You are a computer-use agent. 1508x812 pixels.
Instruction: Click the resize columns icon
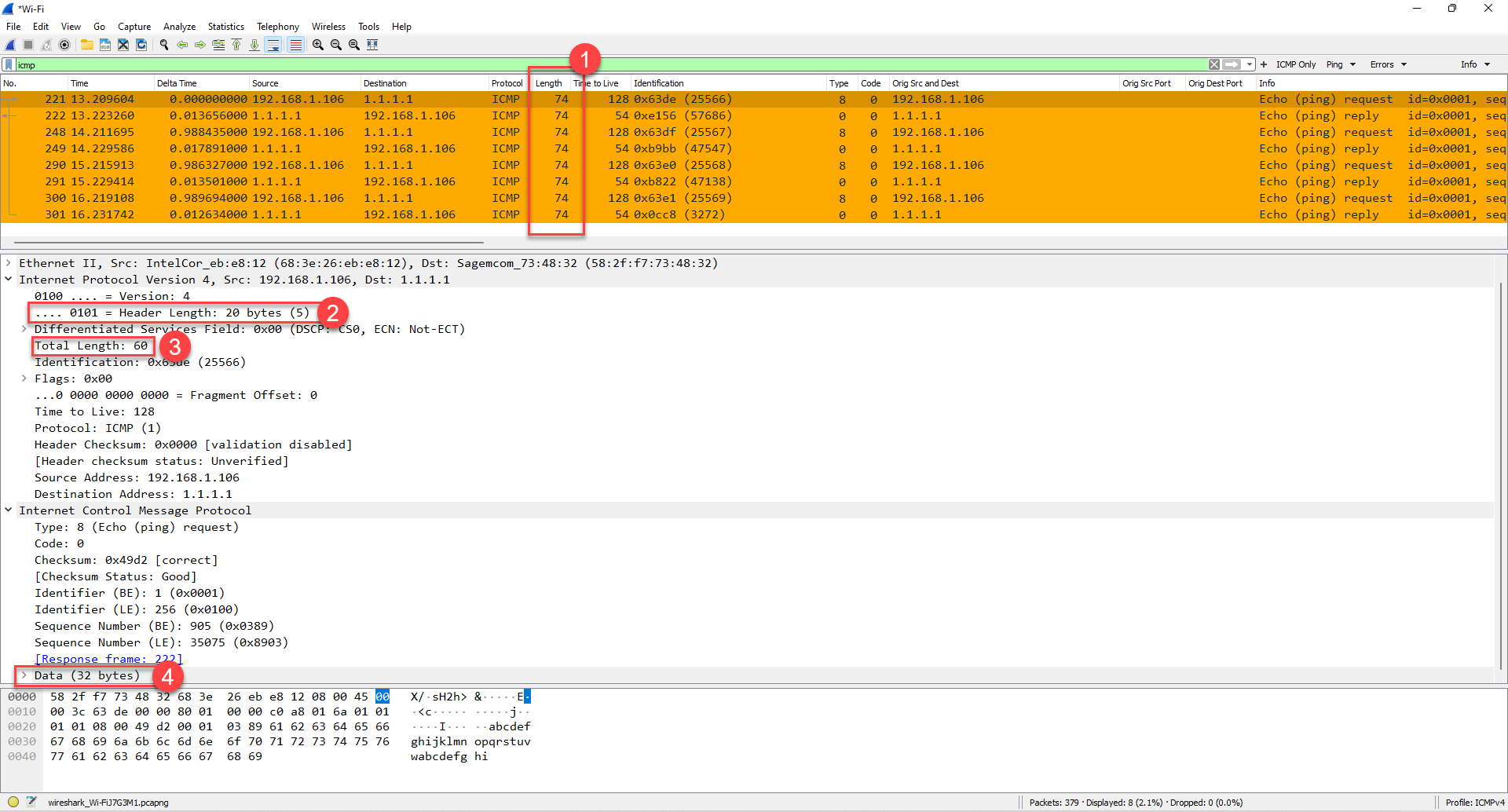372,45
